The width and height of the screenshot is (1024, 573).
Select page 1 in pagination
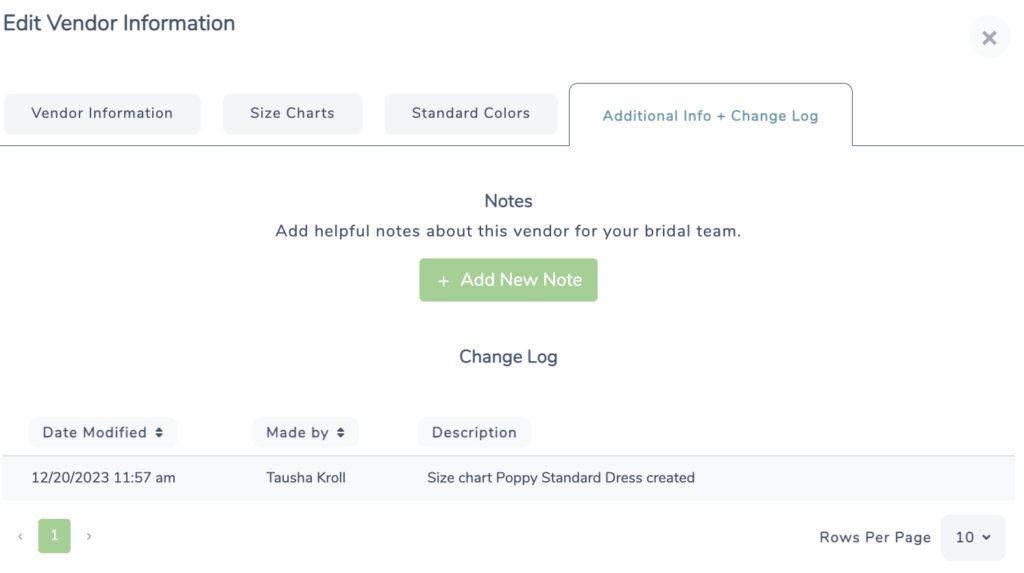(54, 536)
